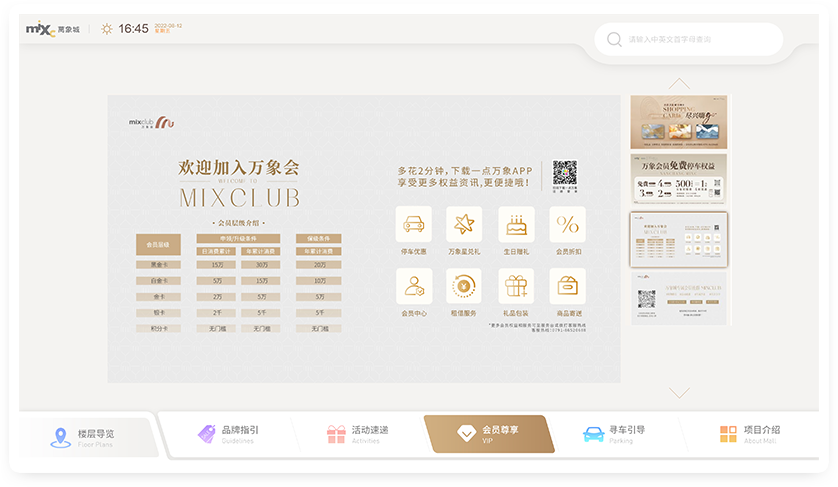Open the item delivery (商品寄送) bag icon

click(x=567, y=286)
